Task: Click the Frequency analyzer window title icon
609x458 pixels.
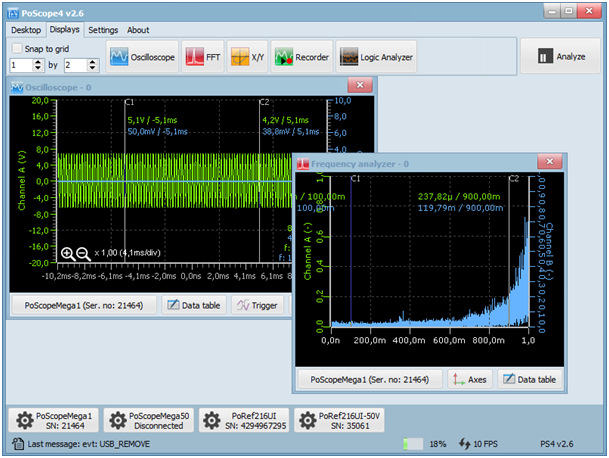Action: tap(303, 164)
